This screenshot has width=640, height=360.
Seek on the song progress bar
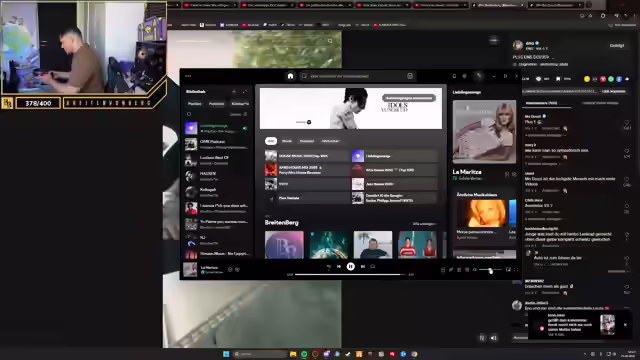pos(350,275)
